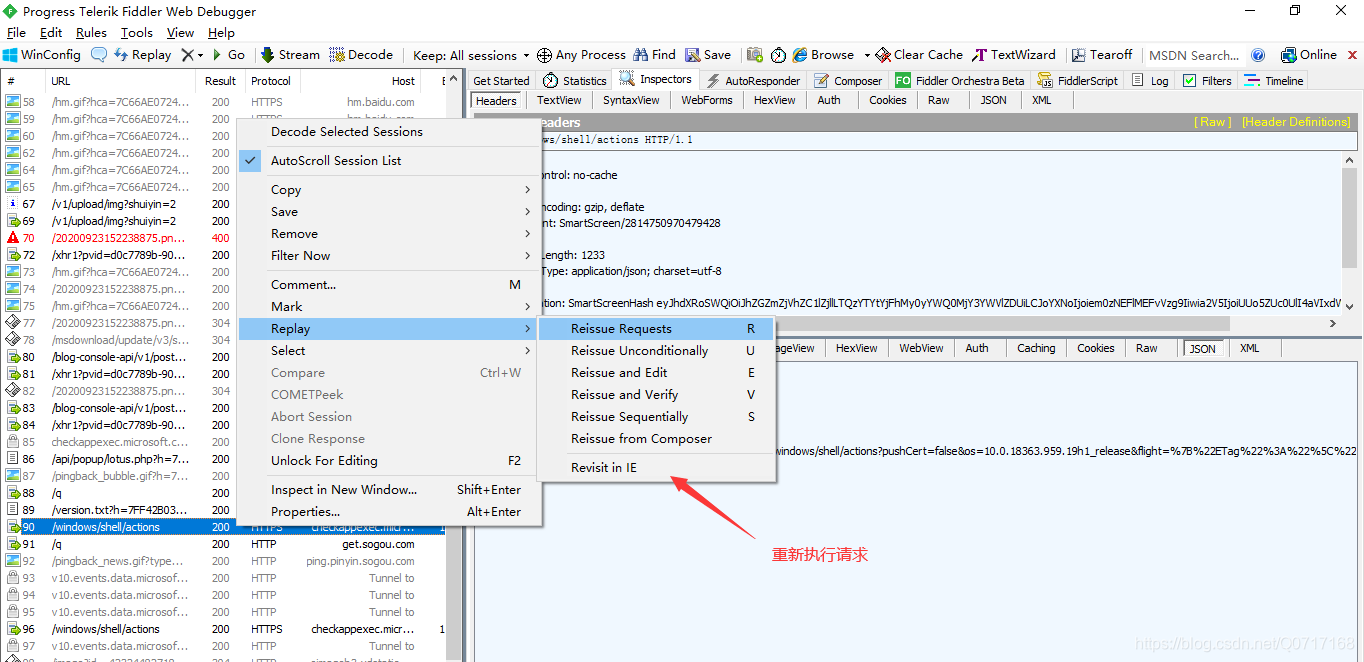Open the TextWizard tool
This screenshot has width=1364, height=662.
1014,55
